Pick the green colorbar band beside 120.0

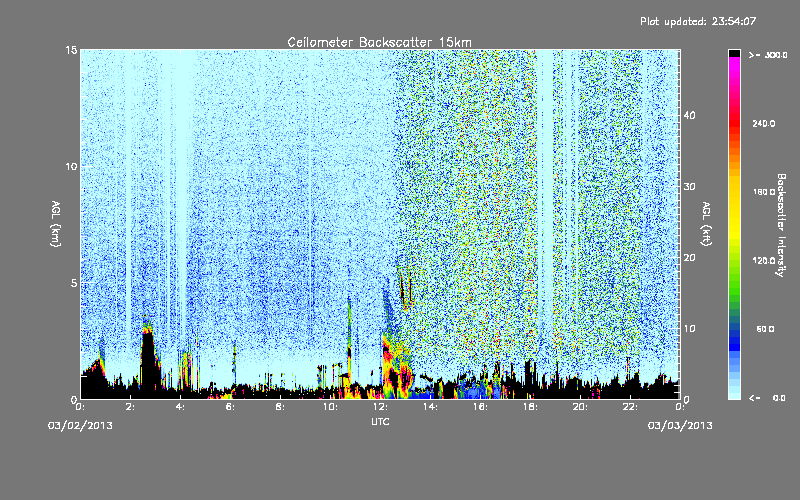point(734,265)
